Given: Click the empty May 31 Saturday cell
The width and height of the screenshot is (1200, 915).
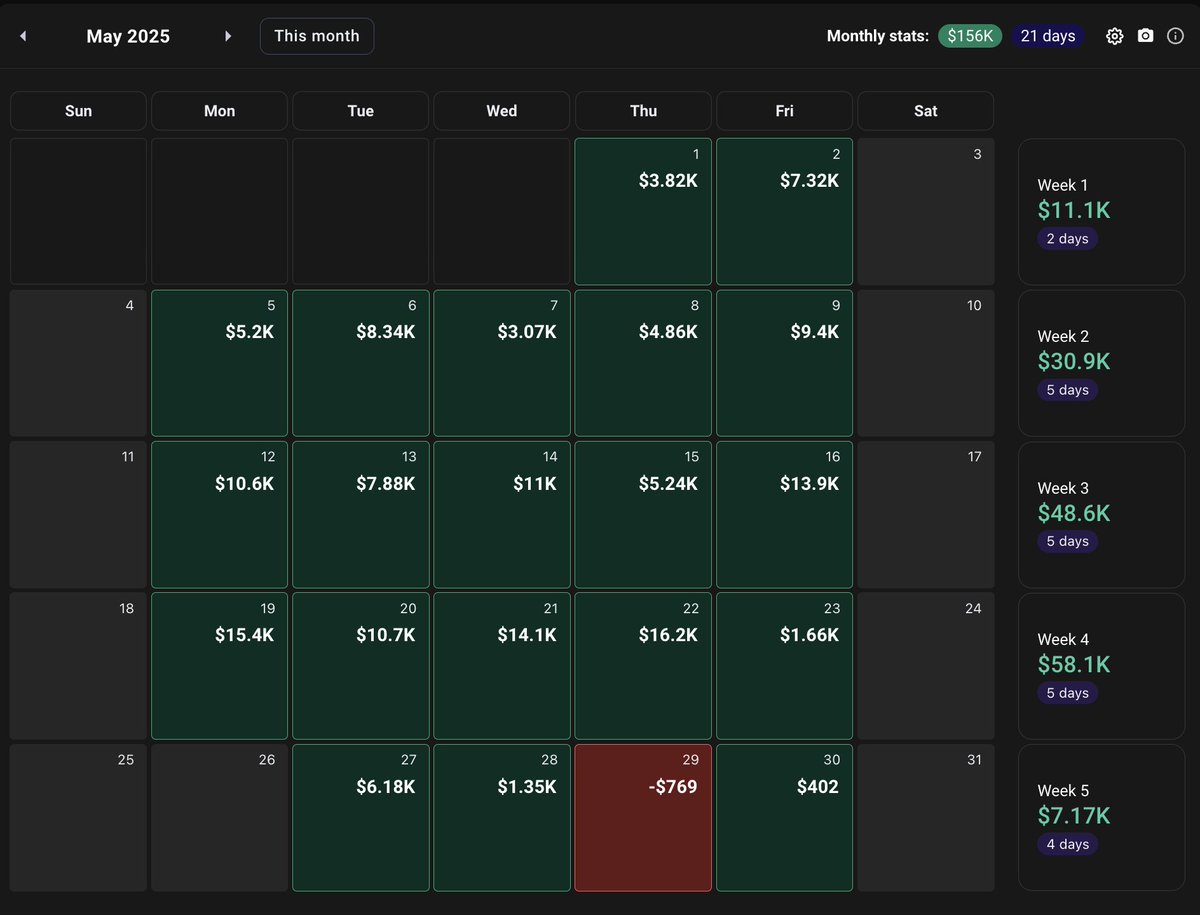Looking at the screenshot, I should 925,817.
